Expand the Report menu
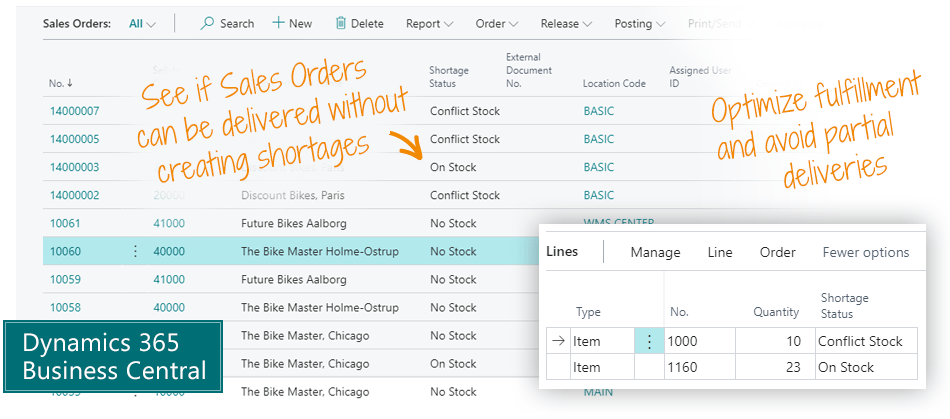This screenshot has height=419, width=950. click(x=430, y=24)
